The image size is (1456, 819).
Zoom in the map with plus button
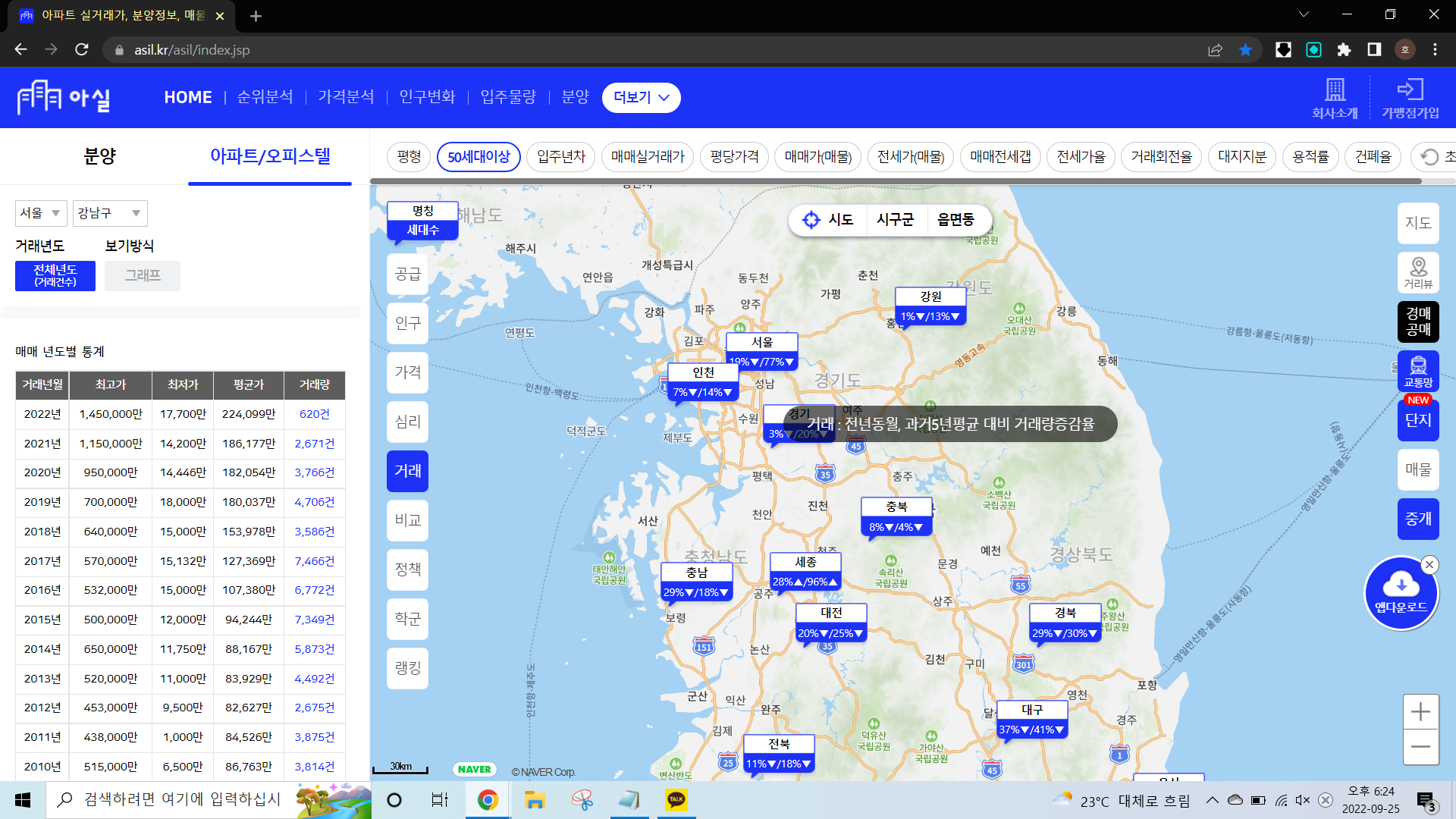coord(1420,711)
